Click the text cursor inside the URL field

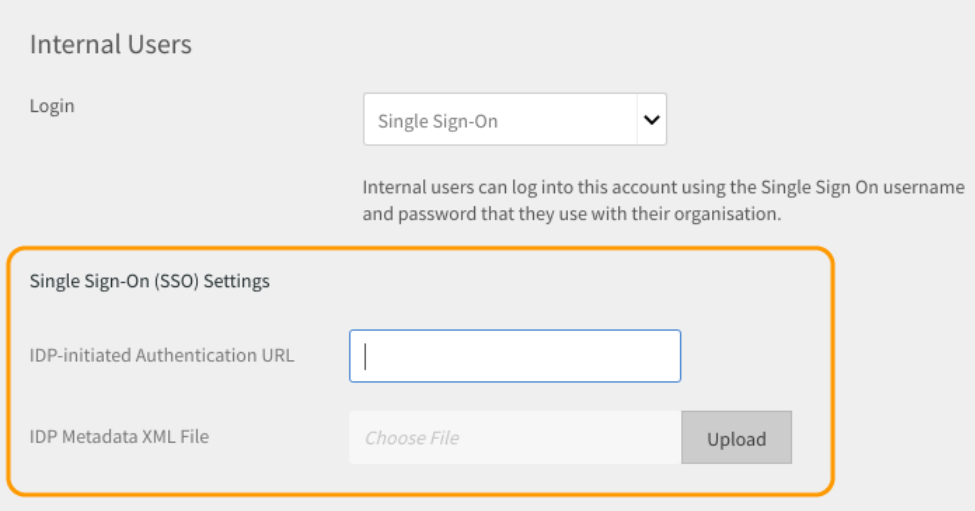click(x=366, y=357)
